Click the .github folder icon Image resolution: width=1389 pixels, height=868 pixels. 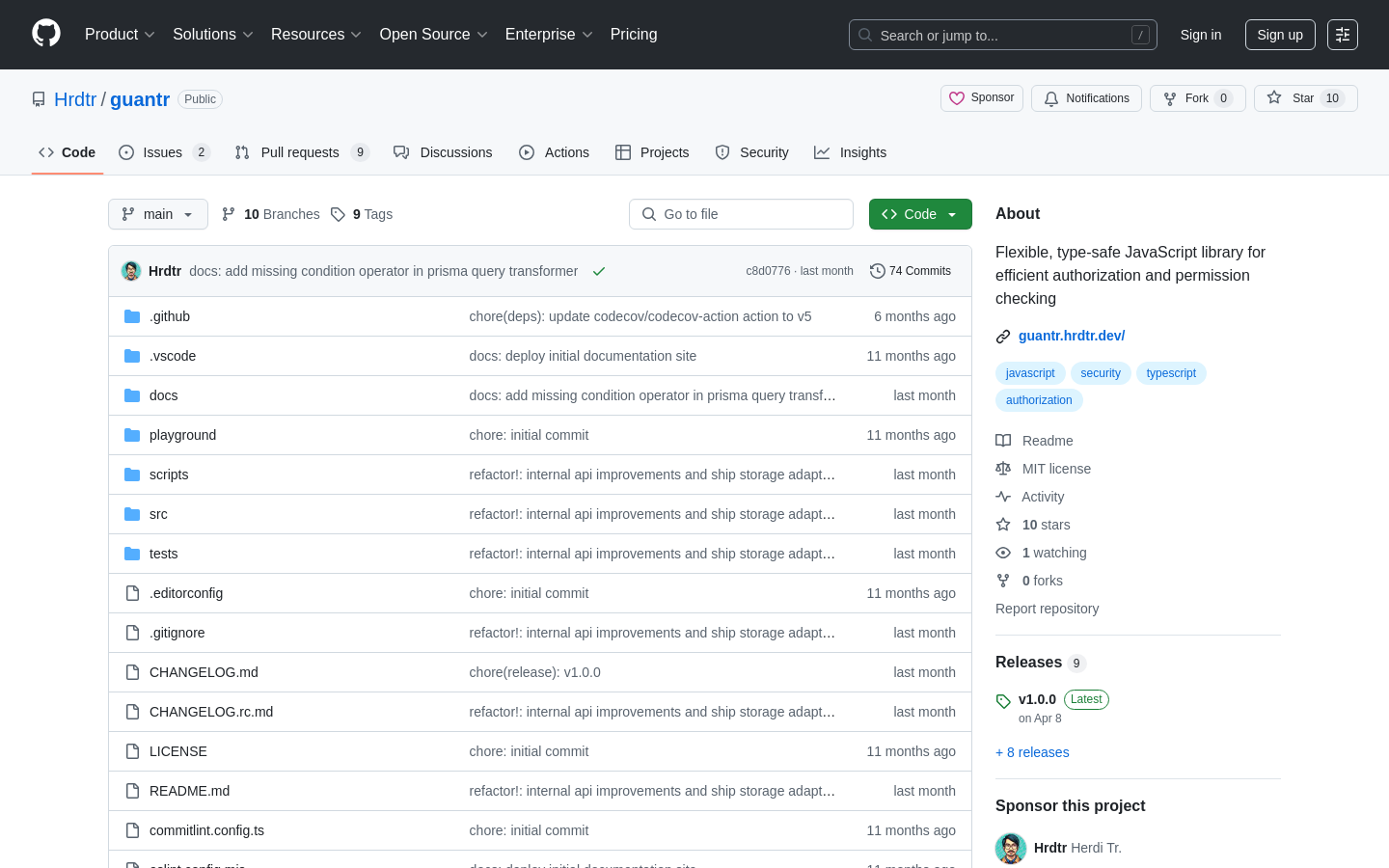(x=132, y=316)
